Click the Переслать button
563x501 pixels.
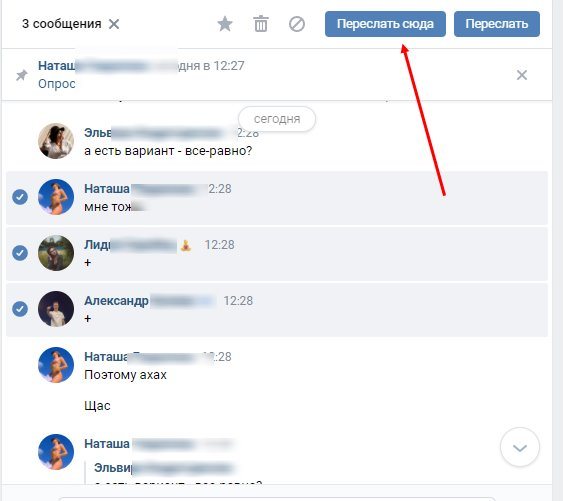click(x=497, y=24)
